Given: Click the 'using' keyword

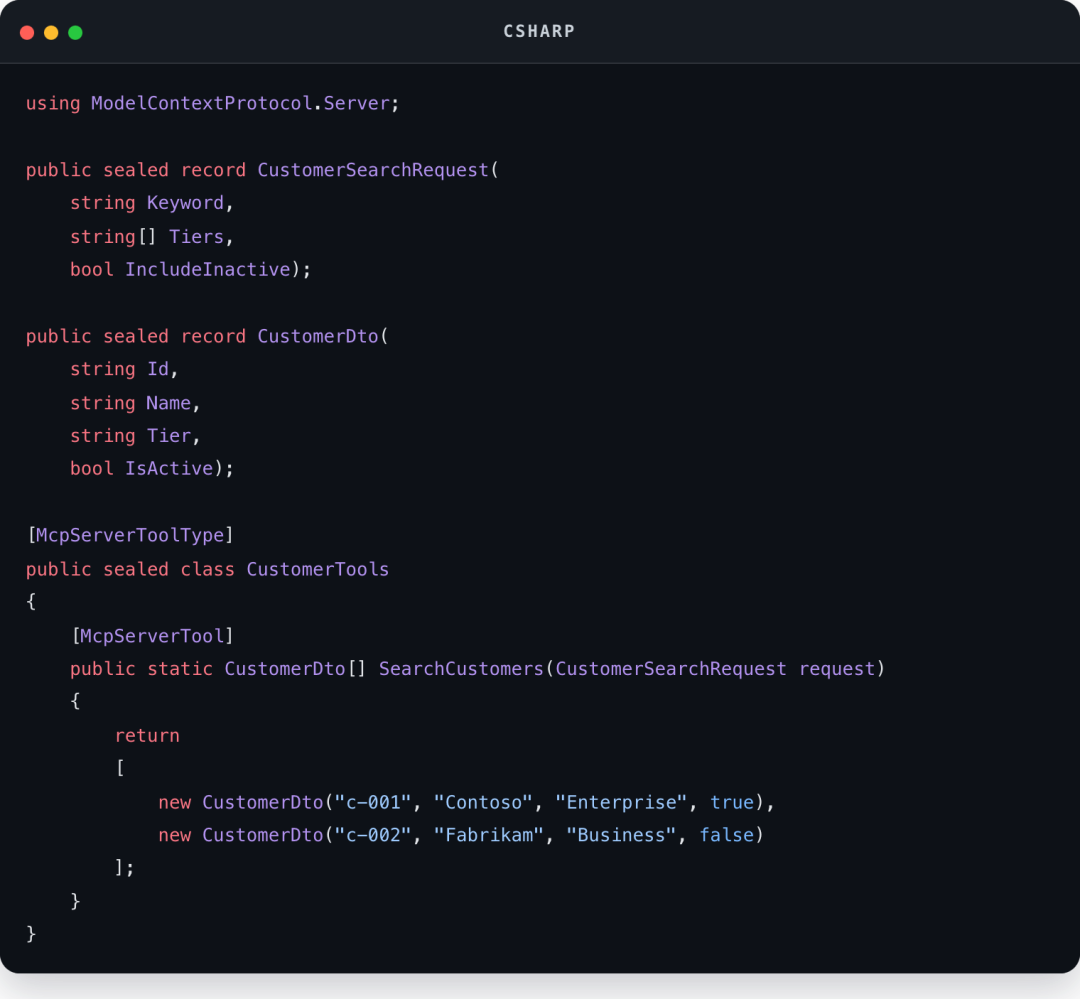Looking at the screenshot, I should point(53,103).
